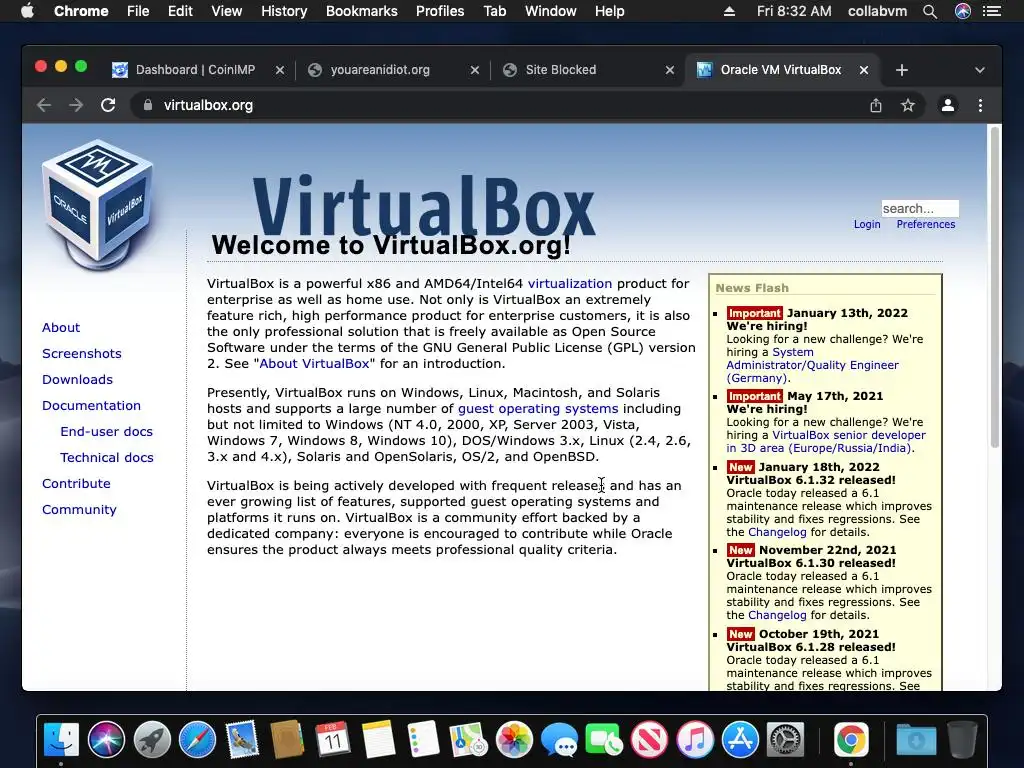
Task: Open System Preferences gear in Dock
Action: point(785,740)
